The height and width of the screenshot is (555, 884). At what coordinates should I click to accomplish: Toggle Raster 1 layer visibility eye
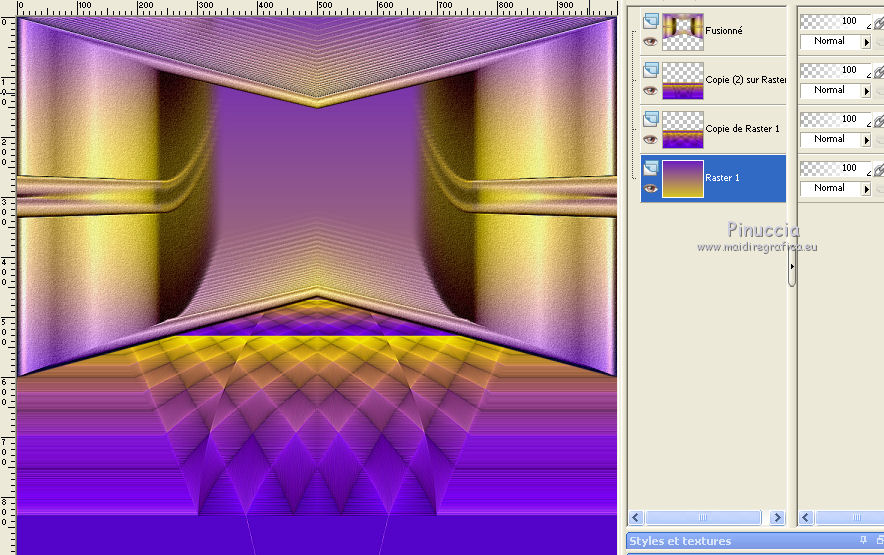(650, 188)
